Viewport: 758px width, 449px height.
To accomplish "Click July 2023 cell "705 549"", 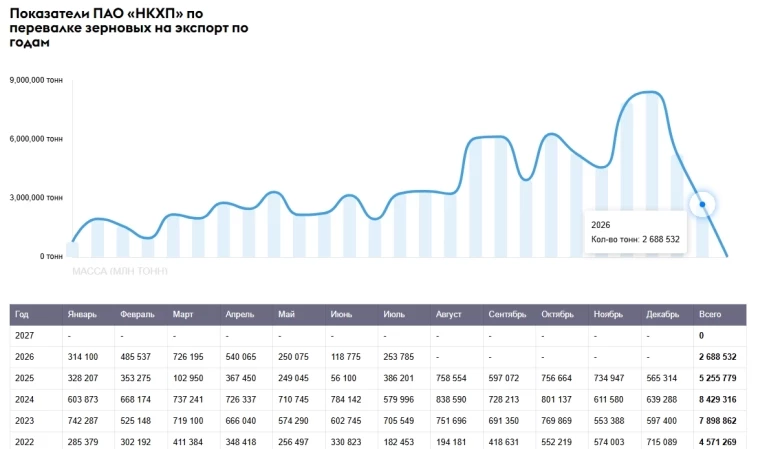I will pyautogui.click(x=398, y=420).
